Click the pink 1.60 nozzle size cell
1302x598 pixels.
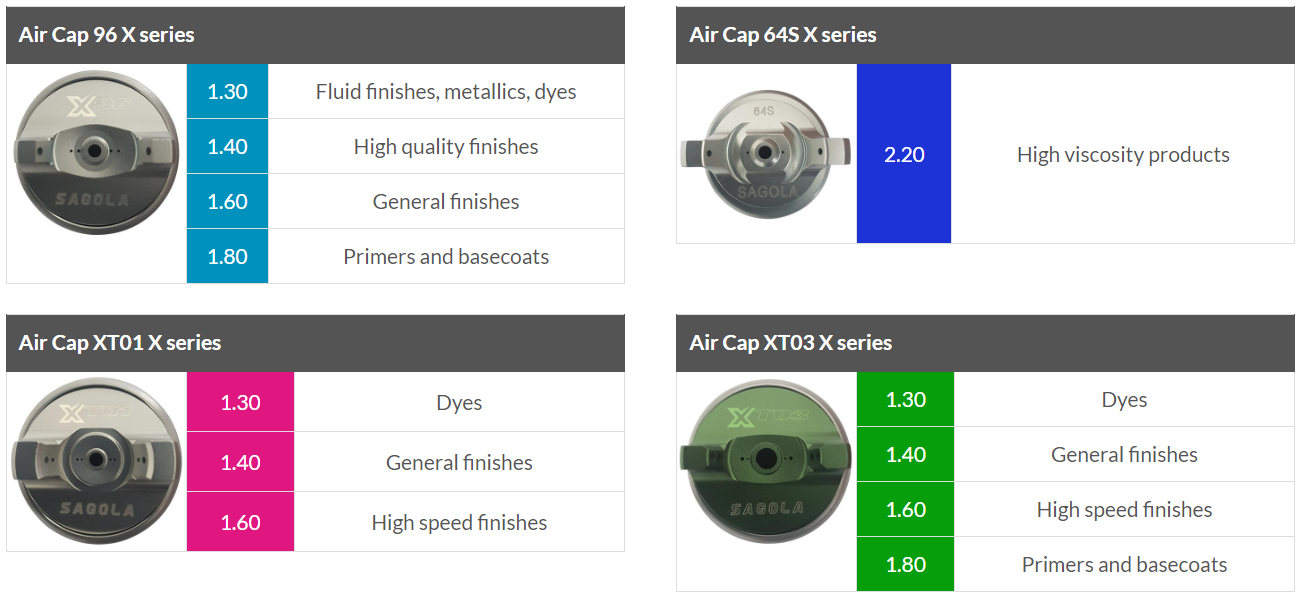240,522
